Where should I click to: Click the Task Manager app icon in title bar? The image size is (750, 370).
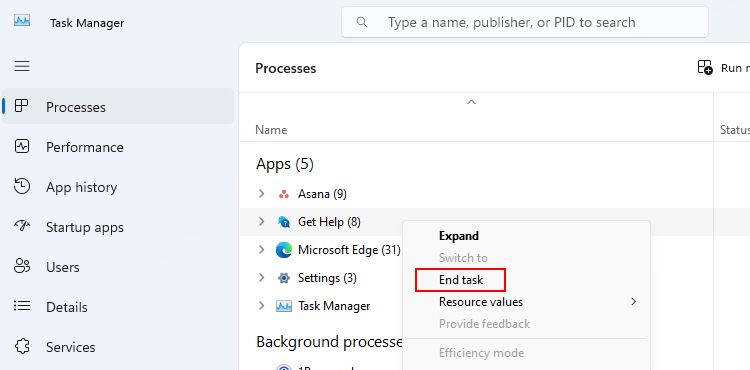click(x=22, y=21)
